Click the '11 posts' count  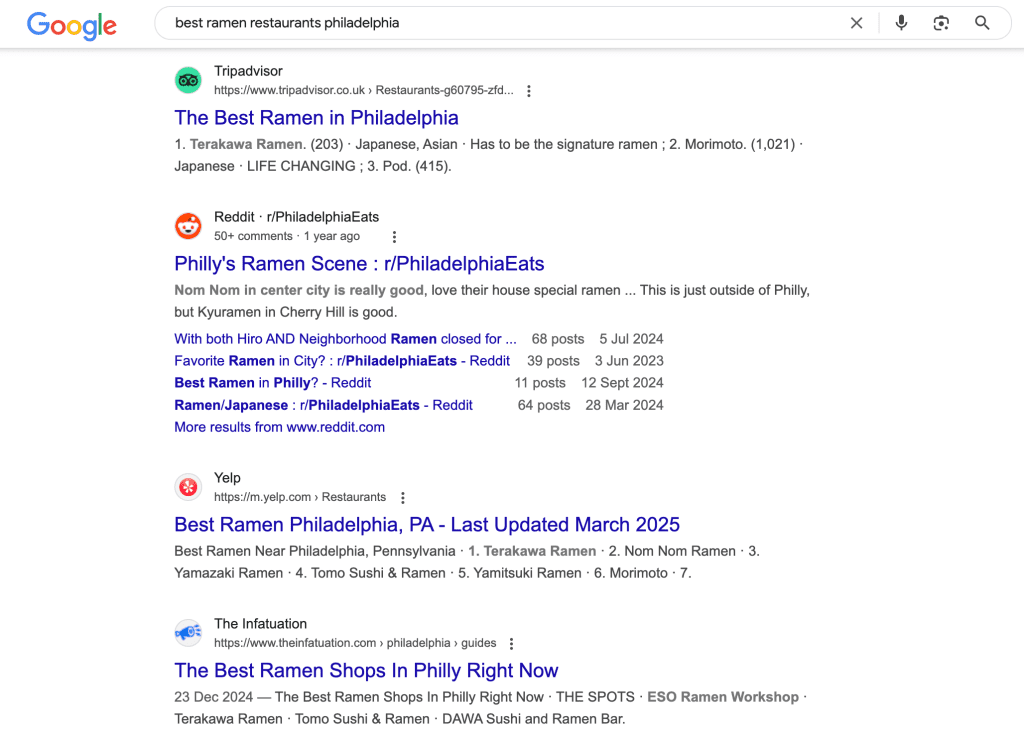[540, 383]
